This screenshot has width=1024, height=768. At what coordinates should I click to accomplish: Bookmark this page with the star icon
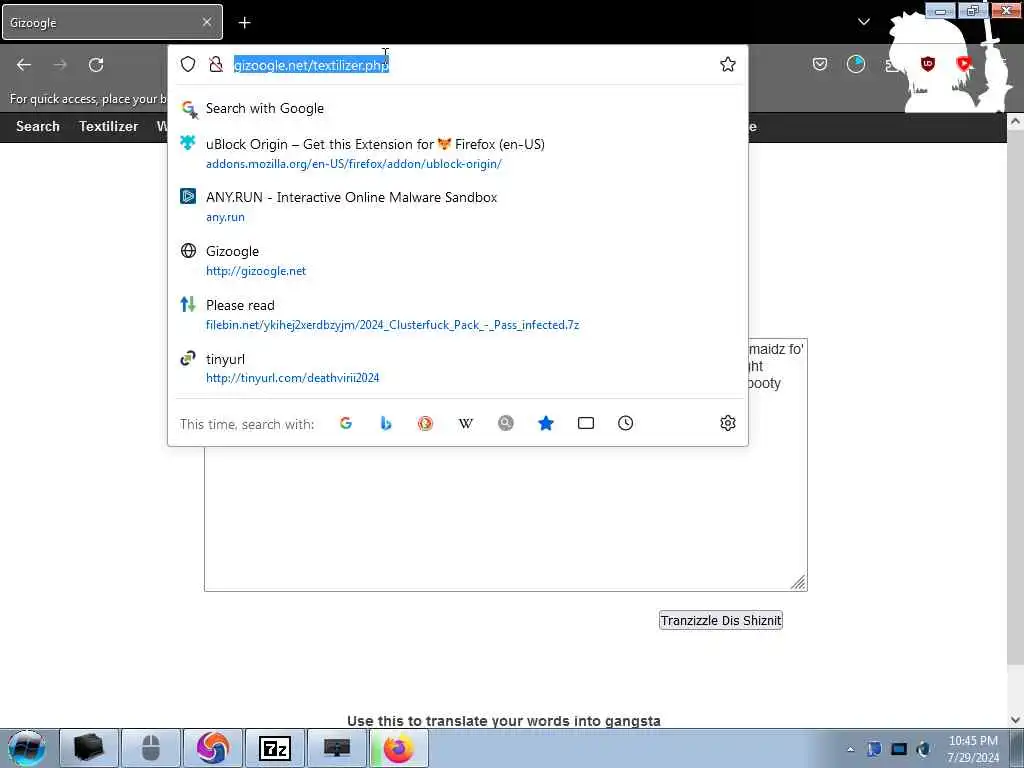point(728,64)
